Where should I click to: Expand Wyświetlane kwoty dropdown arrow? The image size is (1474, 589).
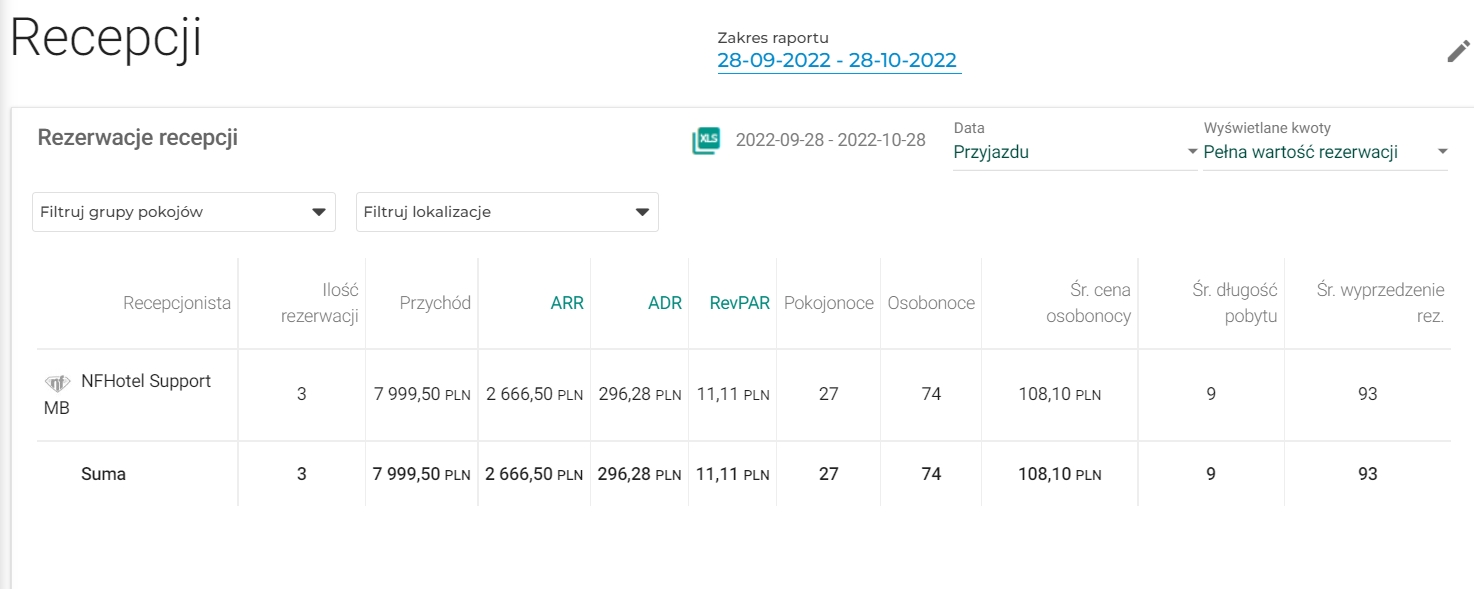click(x=1442, y=152)
